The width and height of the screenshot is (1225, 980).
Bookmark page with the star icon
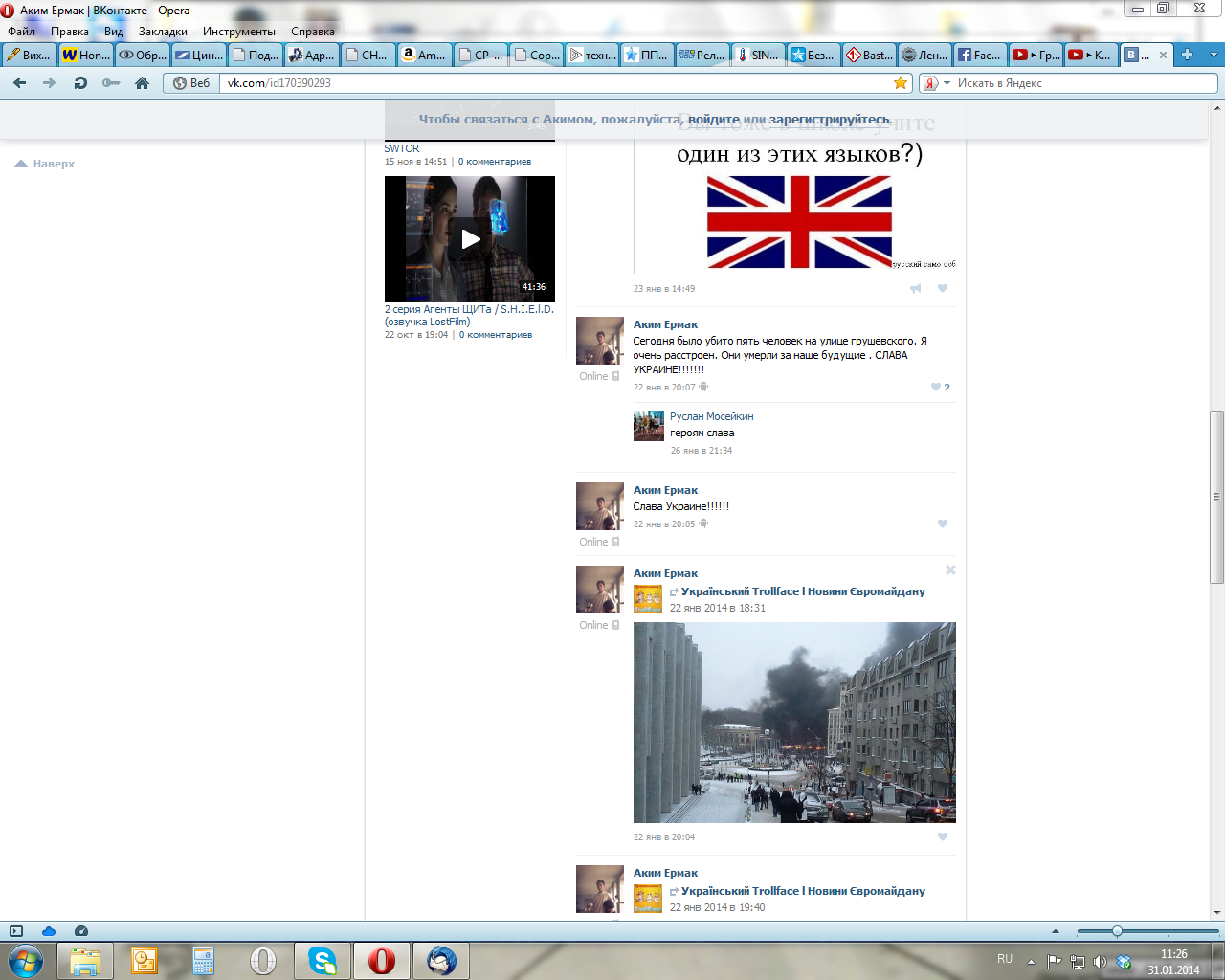(900, 83)
